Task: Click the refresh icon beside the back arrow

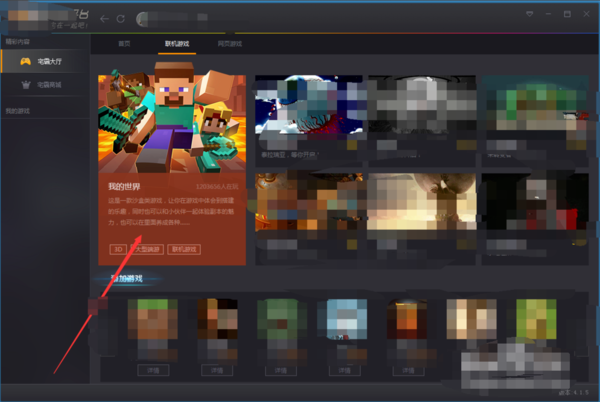Action: click(122, 19)
